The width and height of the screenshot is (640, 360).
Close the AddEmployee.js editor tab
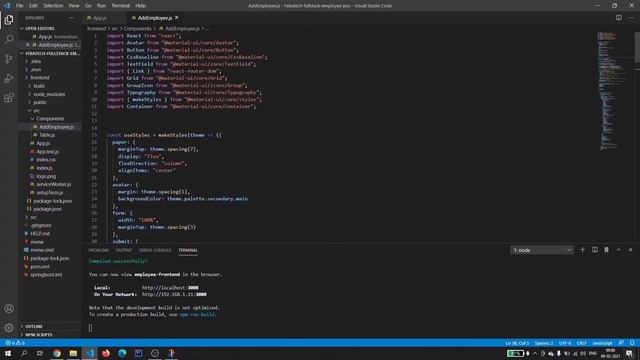[177, 18]
